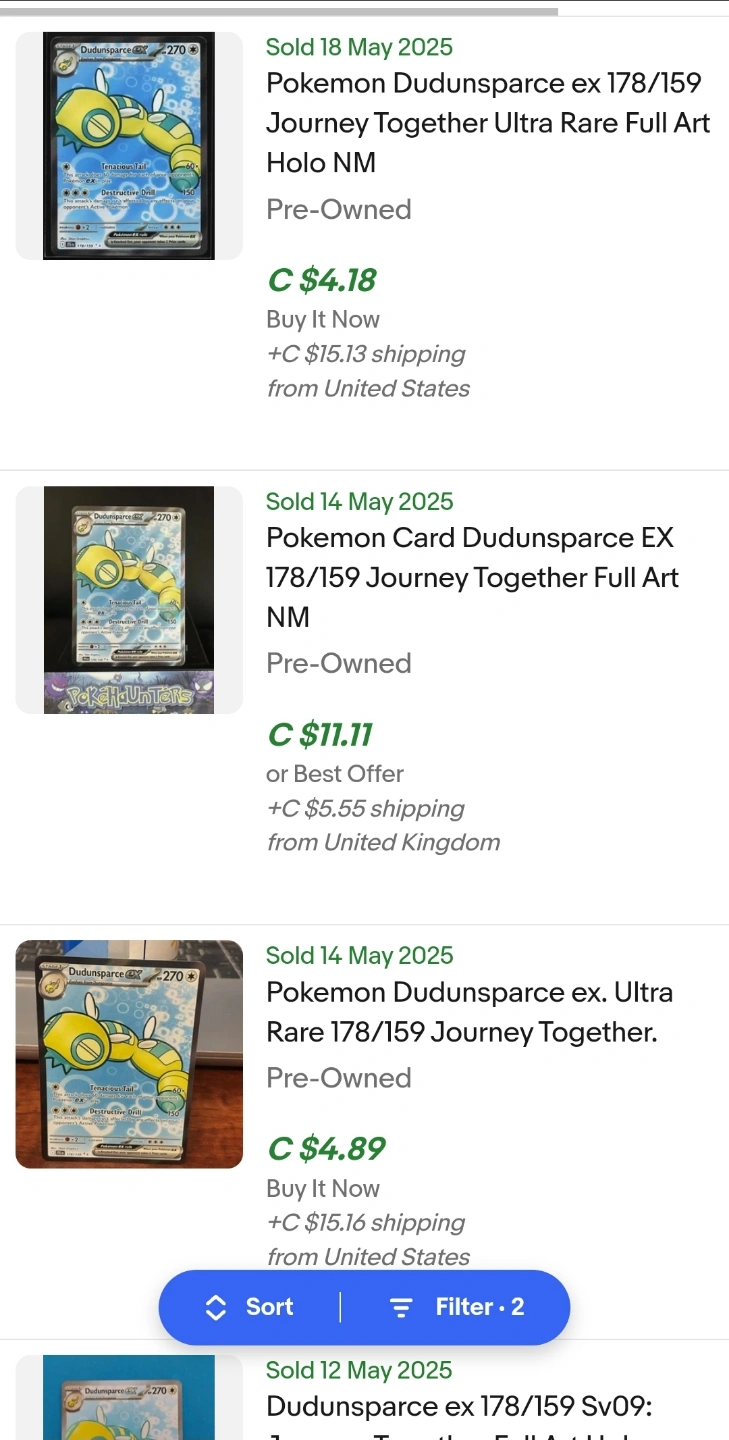
Task: Click the C $11.11 sold price
Action: point(320,735)
